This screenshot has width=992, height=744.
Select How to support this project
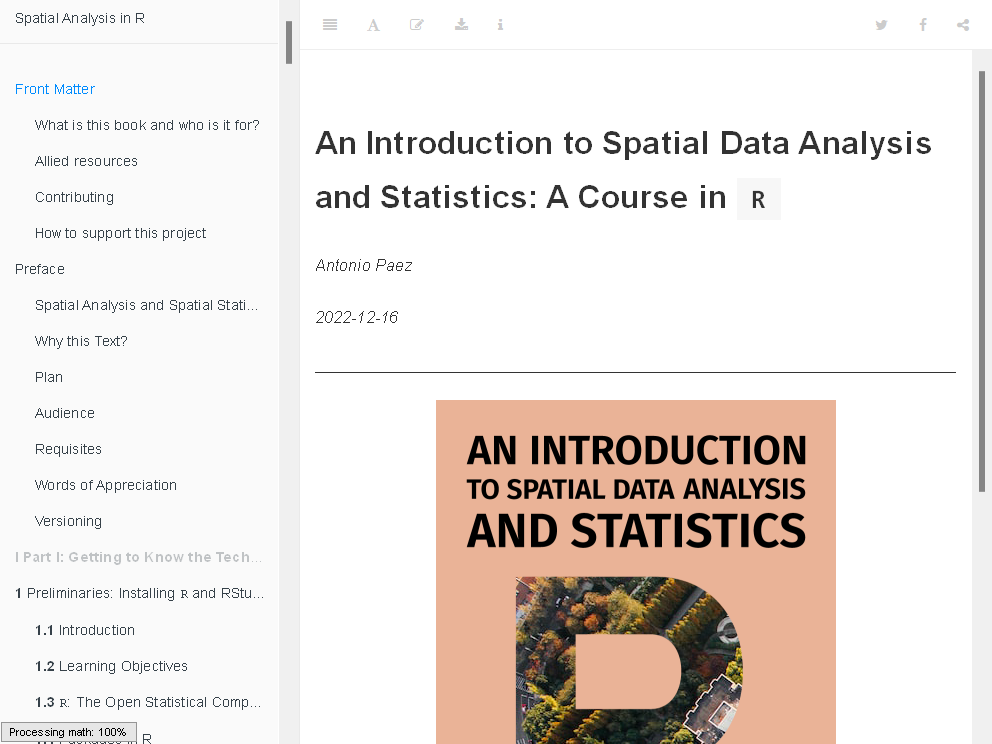pyautogui.click(x=120, y=233)
